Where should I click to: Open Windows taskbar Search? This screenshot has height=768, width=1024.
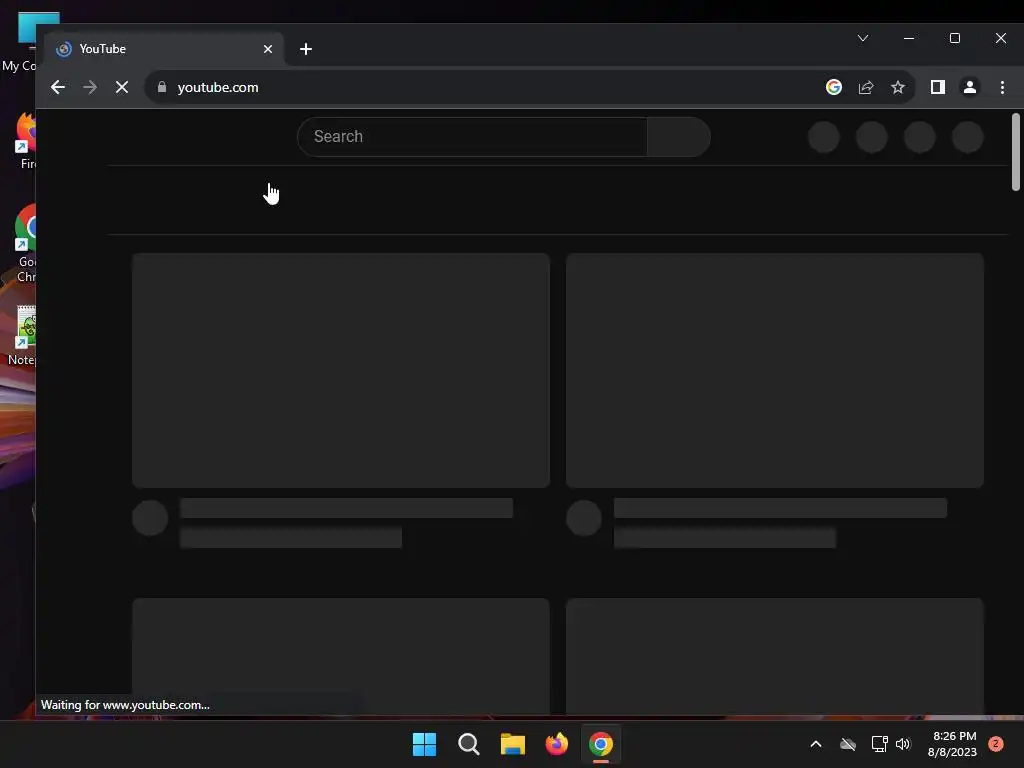pos(468,744)
